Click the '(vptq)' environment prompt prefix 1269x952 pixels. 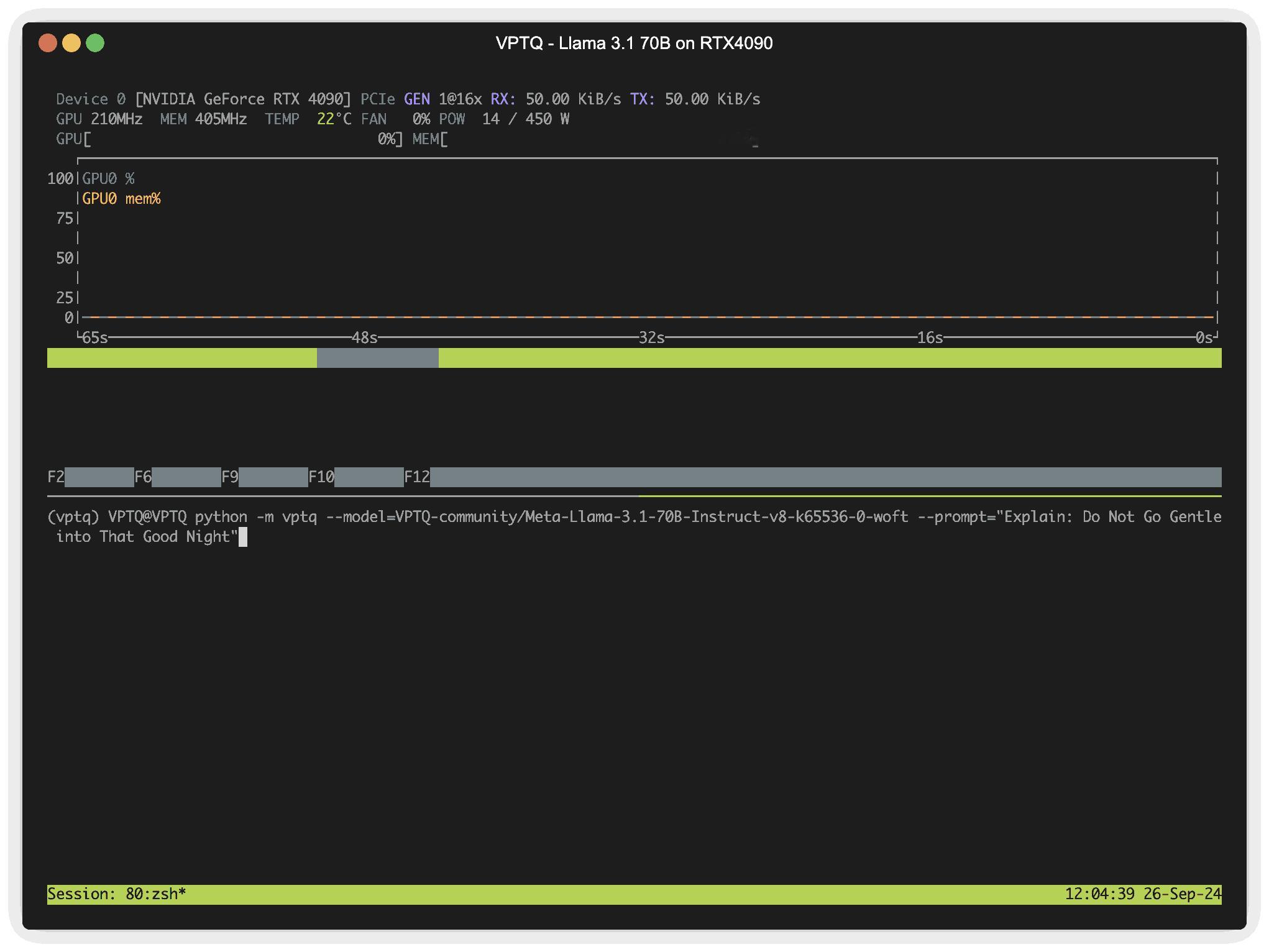tap(73, 517)
